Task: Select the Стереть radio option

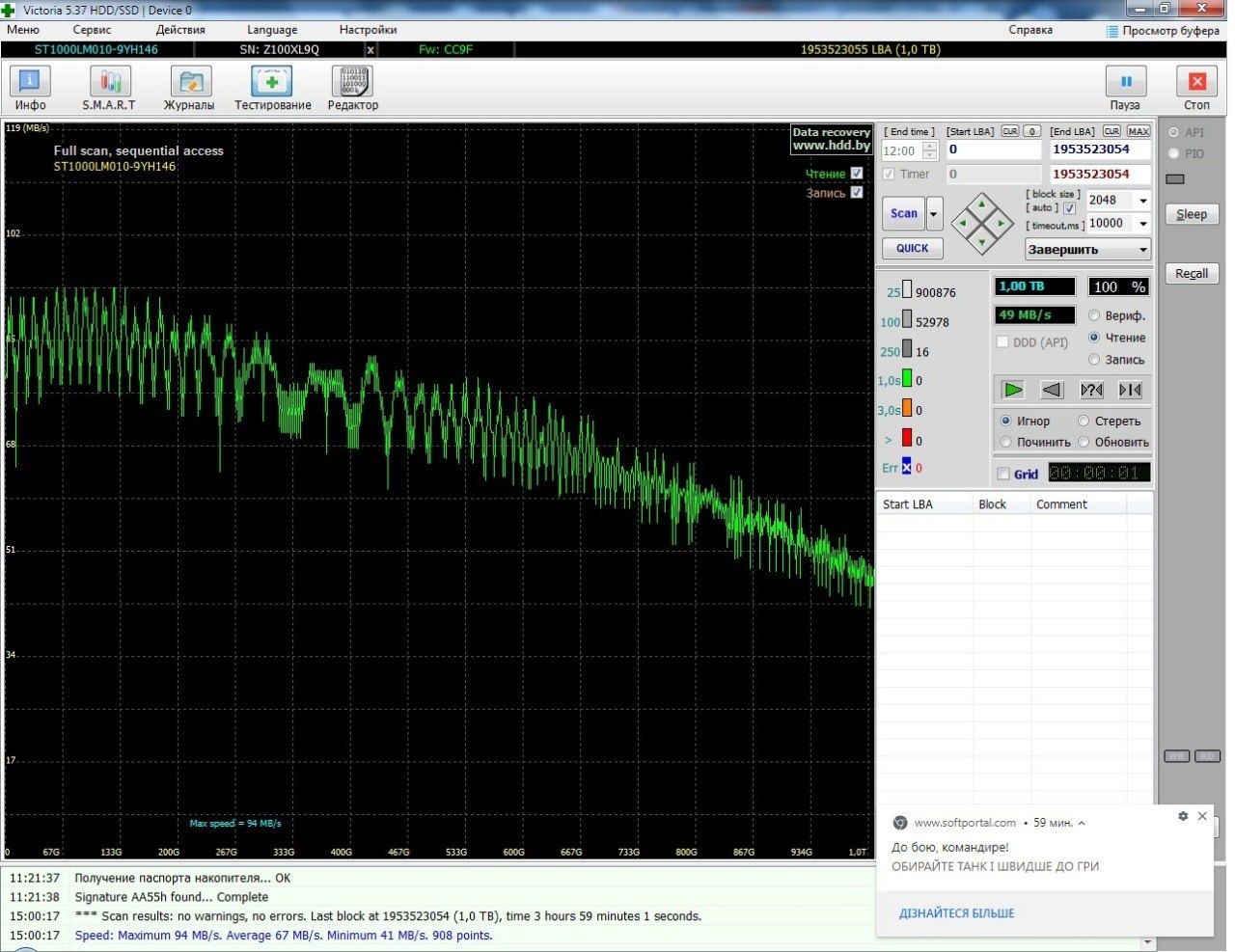Action: pyautogui.click(x=1084, y=421)
